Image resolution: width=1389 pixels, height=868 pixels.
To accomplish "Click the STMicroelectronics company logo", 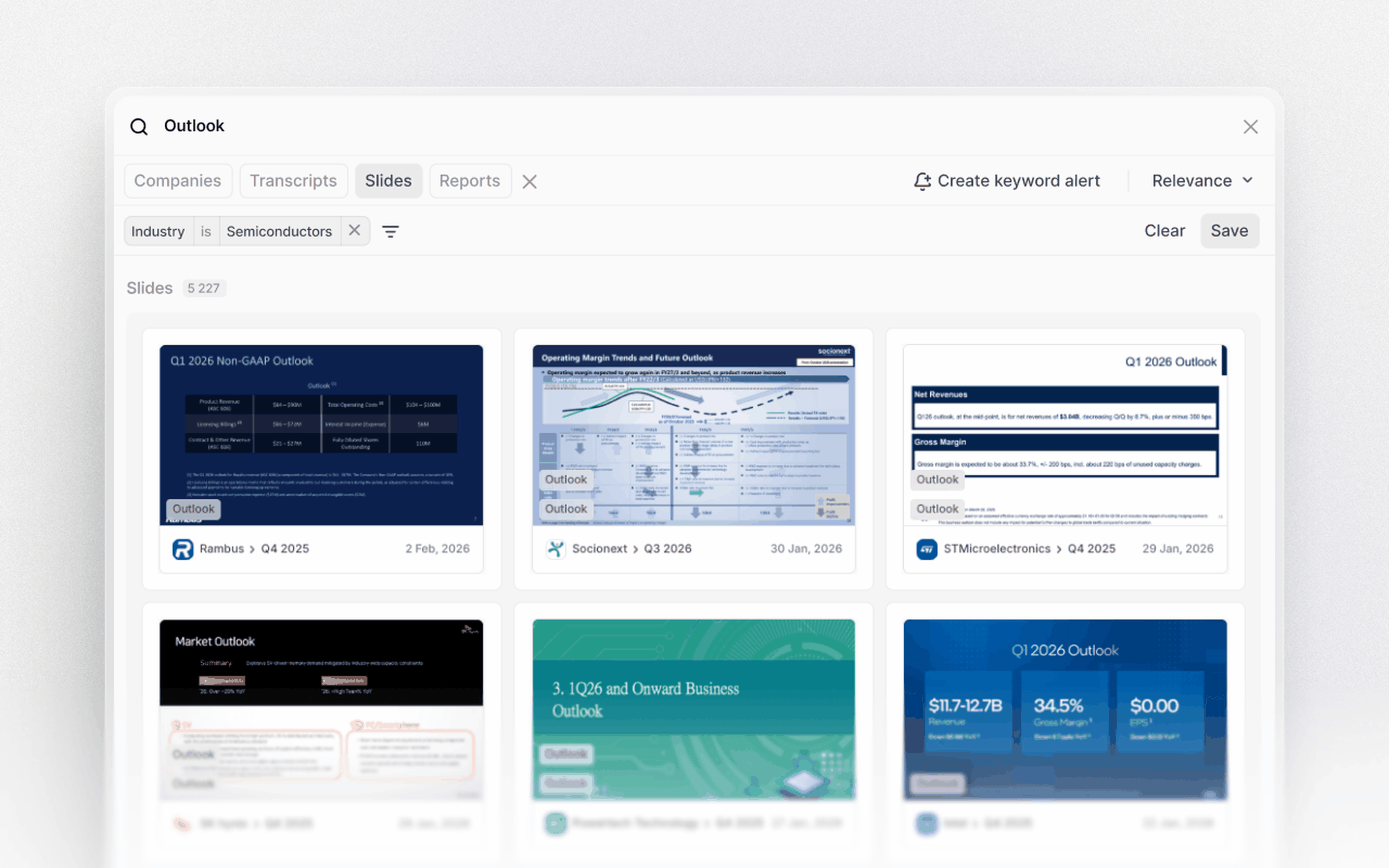I will point(926,549).
